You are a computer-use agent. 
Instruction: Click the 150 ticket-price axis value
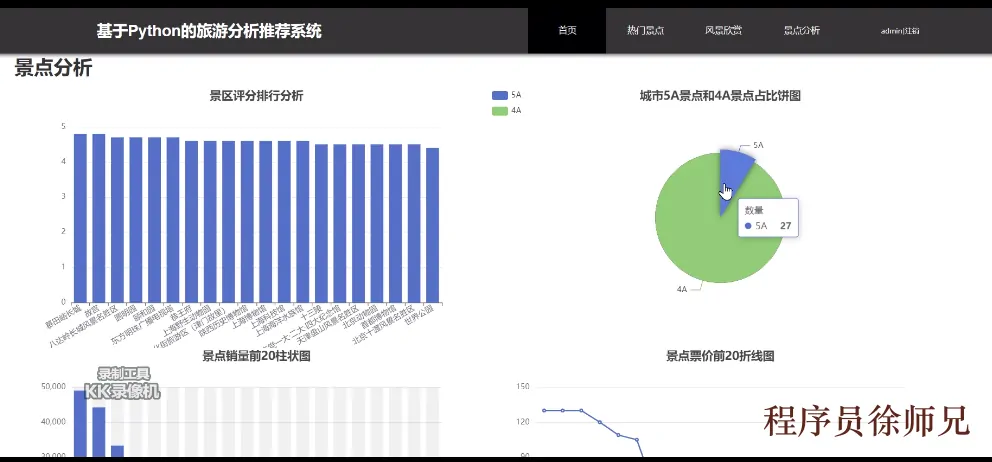point(523,387)
